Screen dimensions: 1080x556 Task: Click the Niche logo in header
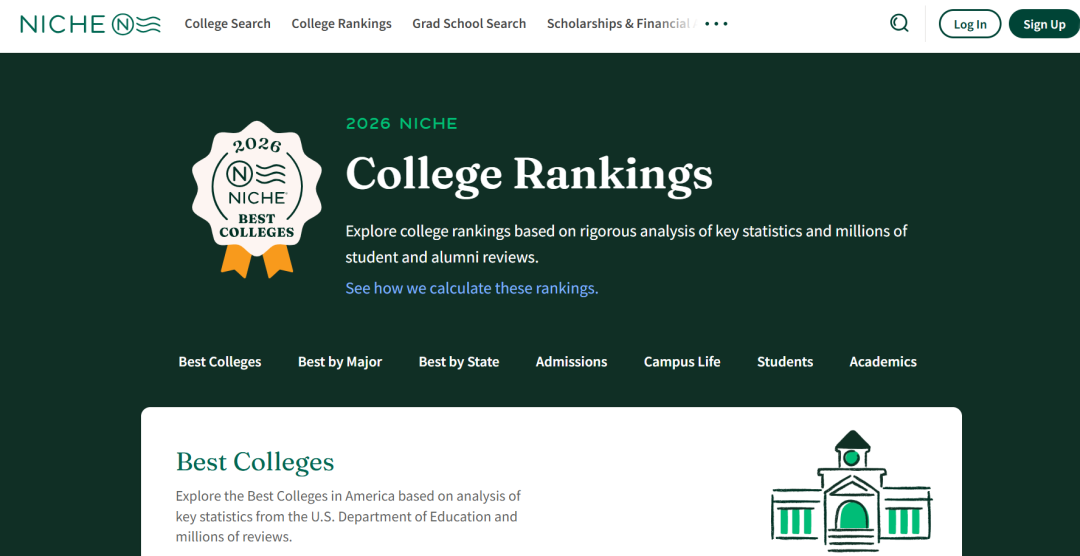(90, 24)
